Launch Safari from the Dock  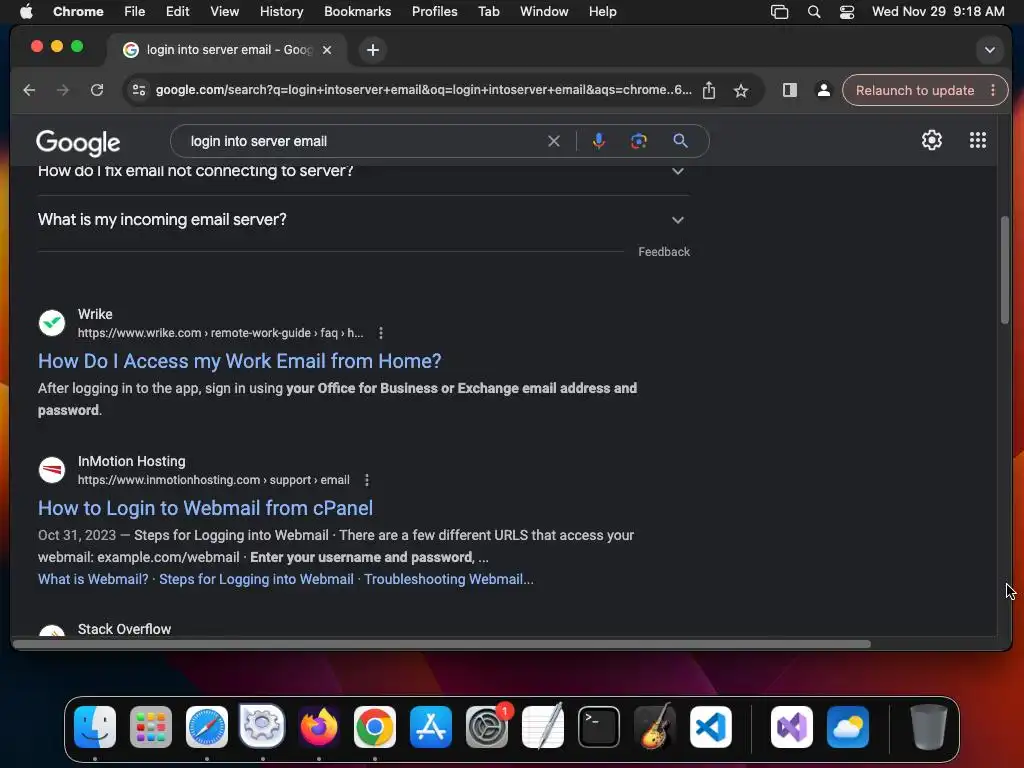point(207,727)
